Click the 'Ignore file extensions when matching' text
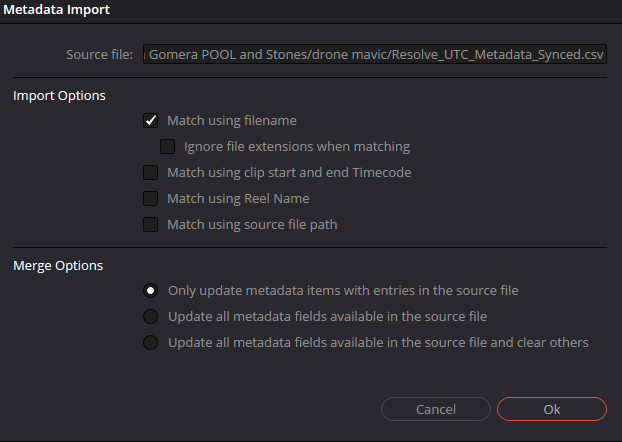622x442 pixels. click(297, 147)
